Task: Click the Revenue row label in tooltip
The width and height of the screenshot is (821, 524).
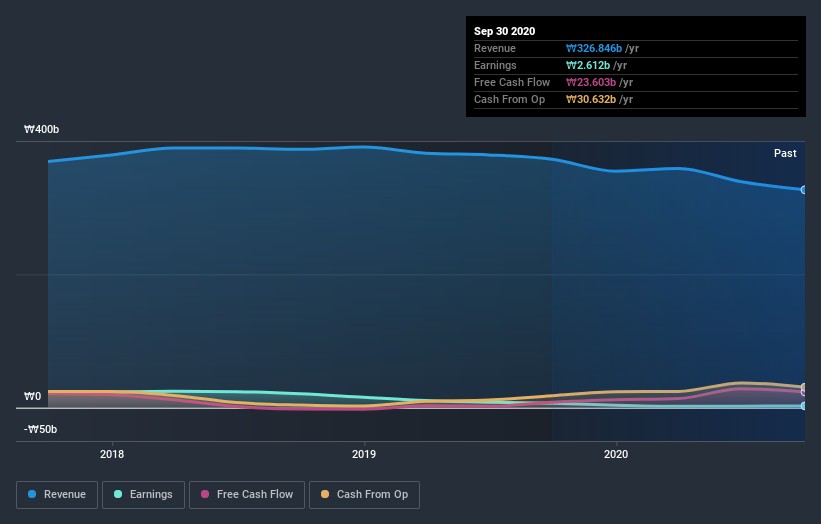Action: (495, 49)
